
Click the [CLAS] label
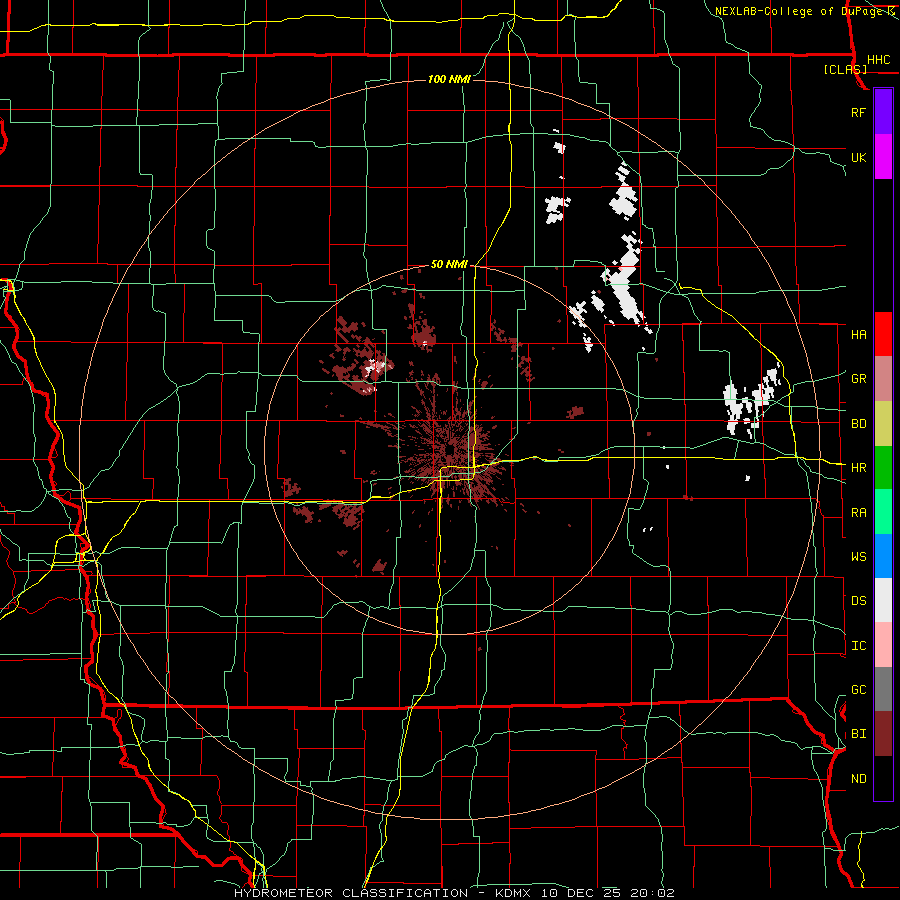coord(845,69)
